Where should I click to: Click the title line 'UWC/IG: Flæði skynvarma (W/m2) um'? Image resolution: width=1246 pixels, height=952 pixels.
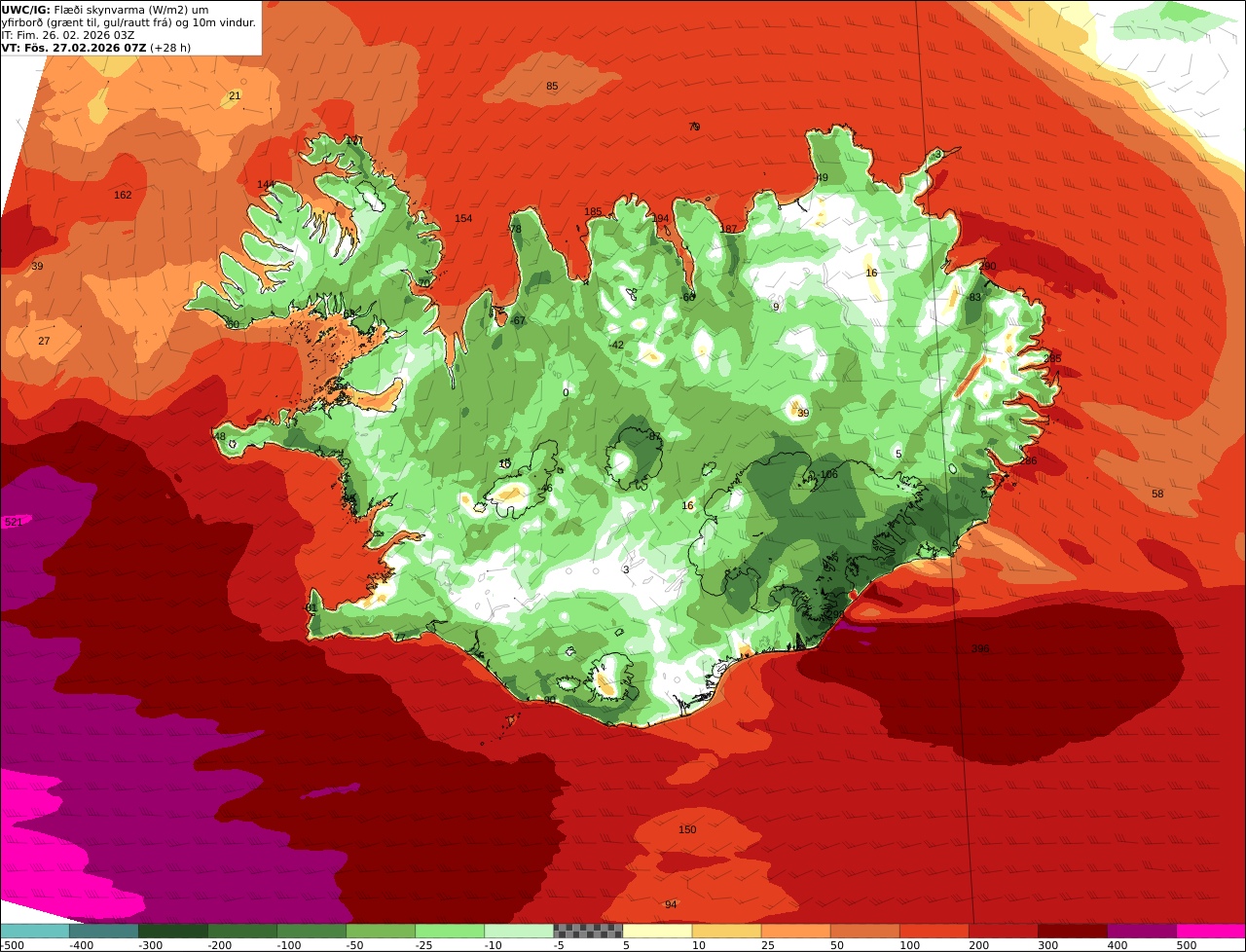(x=105, y=10)
